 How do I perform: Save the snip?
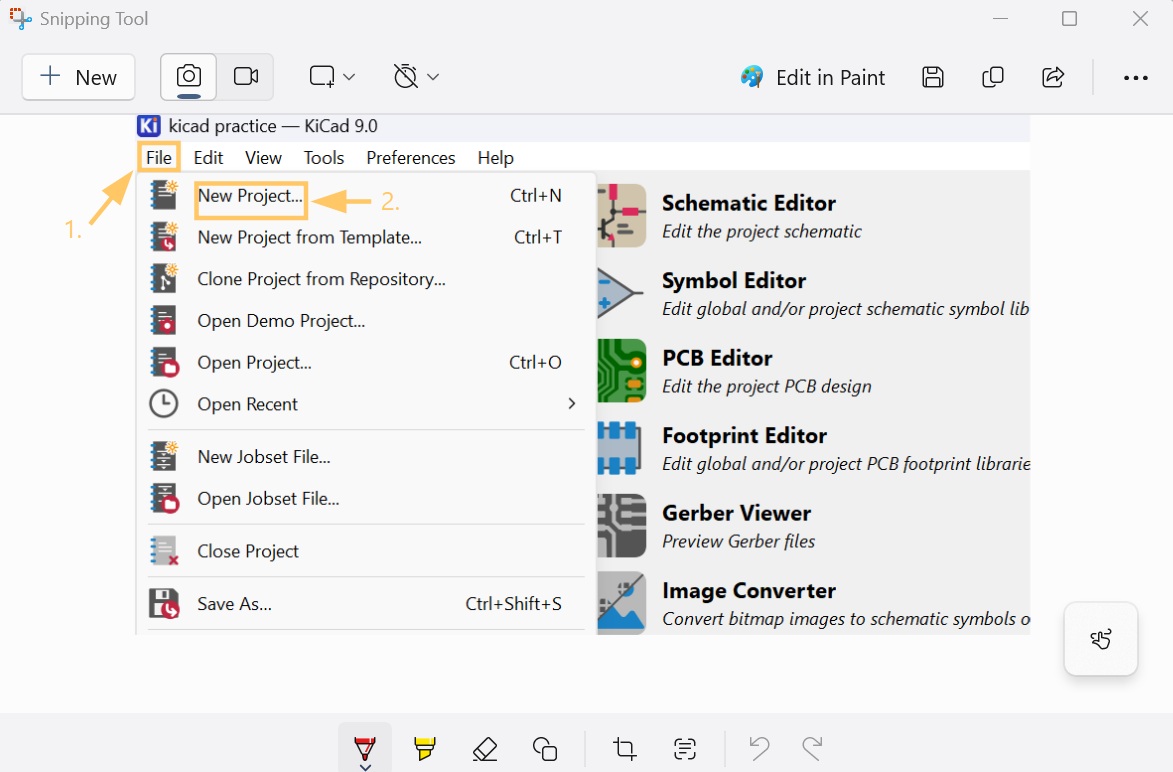932,77
